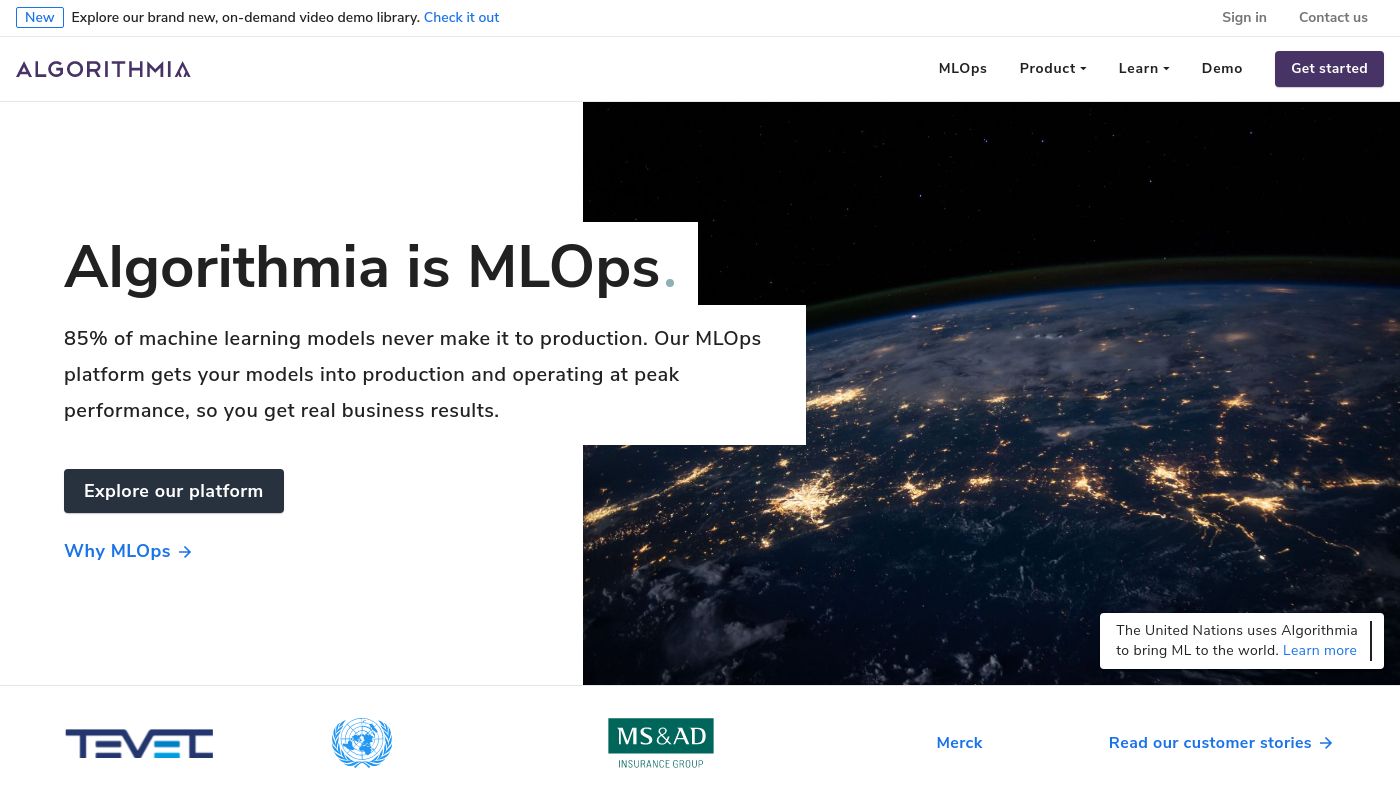Click the Algorithmia logo
Image resolution: width=1400 pixels, height=800 pixels.
click(x=102, y=69)
